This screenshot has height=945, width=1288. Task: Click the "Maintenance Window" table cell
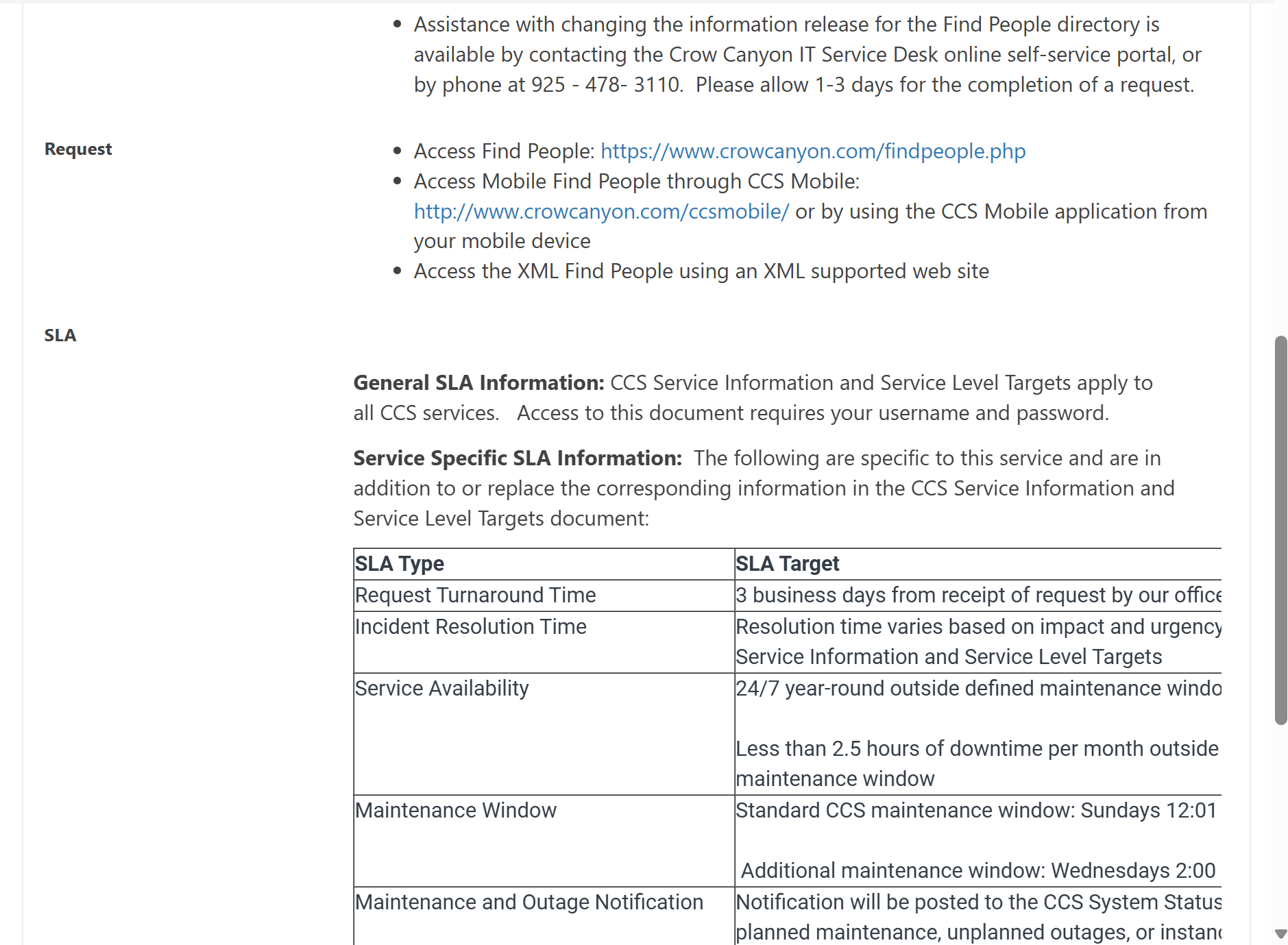click(455, 810)
